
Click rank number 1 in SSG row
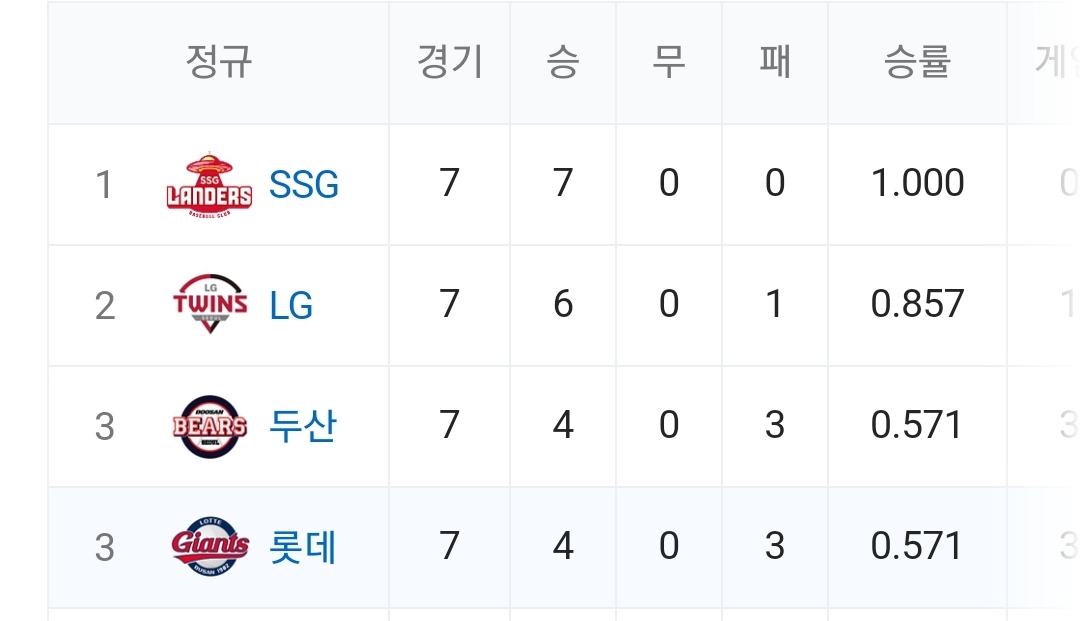pyautogui.click(x=104, y=185)
